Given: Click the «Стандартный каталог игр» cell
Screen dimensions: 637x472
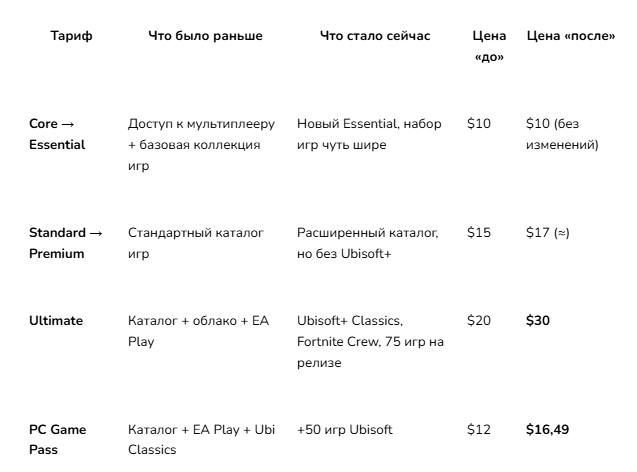Looking at the screenshot, I should (196, 243).
